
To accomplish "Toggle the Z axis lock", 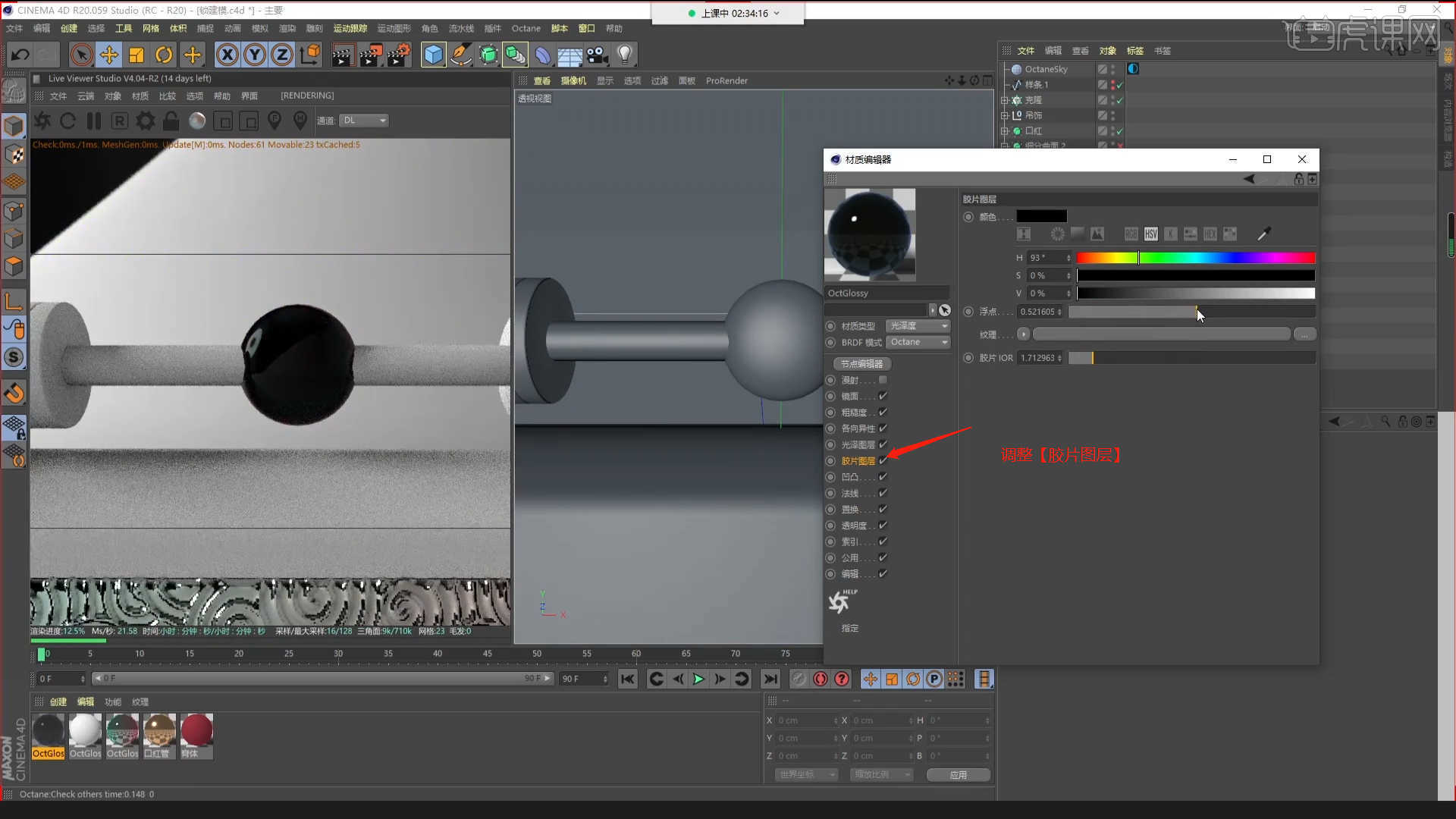I will pyautogui.click(x=282, y=55).
